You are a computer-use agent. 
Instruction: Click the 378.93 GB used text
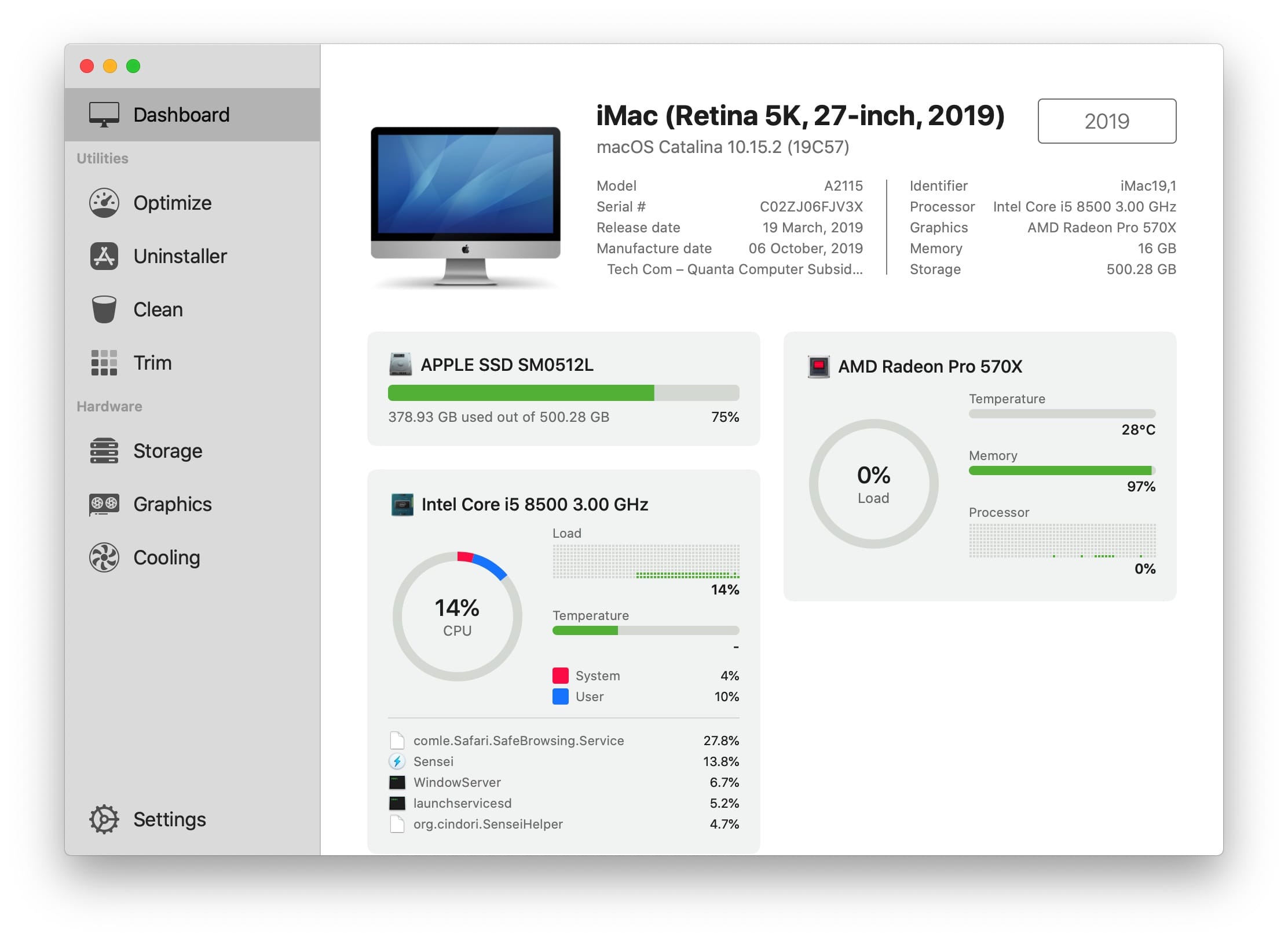(499, 417)
